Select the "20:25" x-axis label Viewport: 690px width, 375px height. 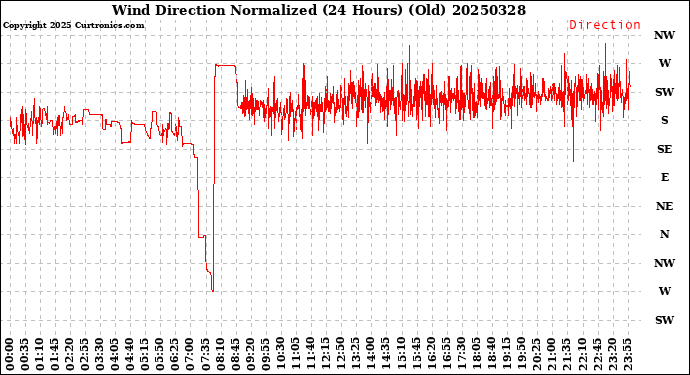point(536,354)
